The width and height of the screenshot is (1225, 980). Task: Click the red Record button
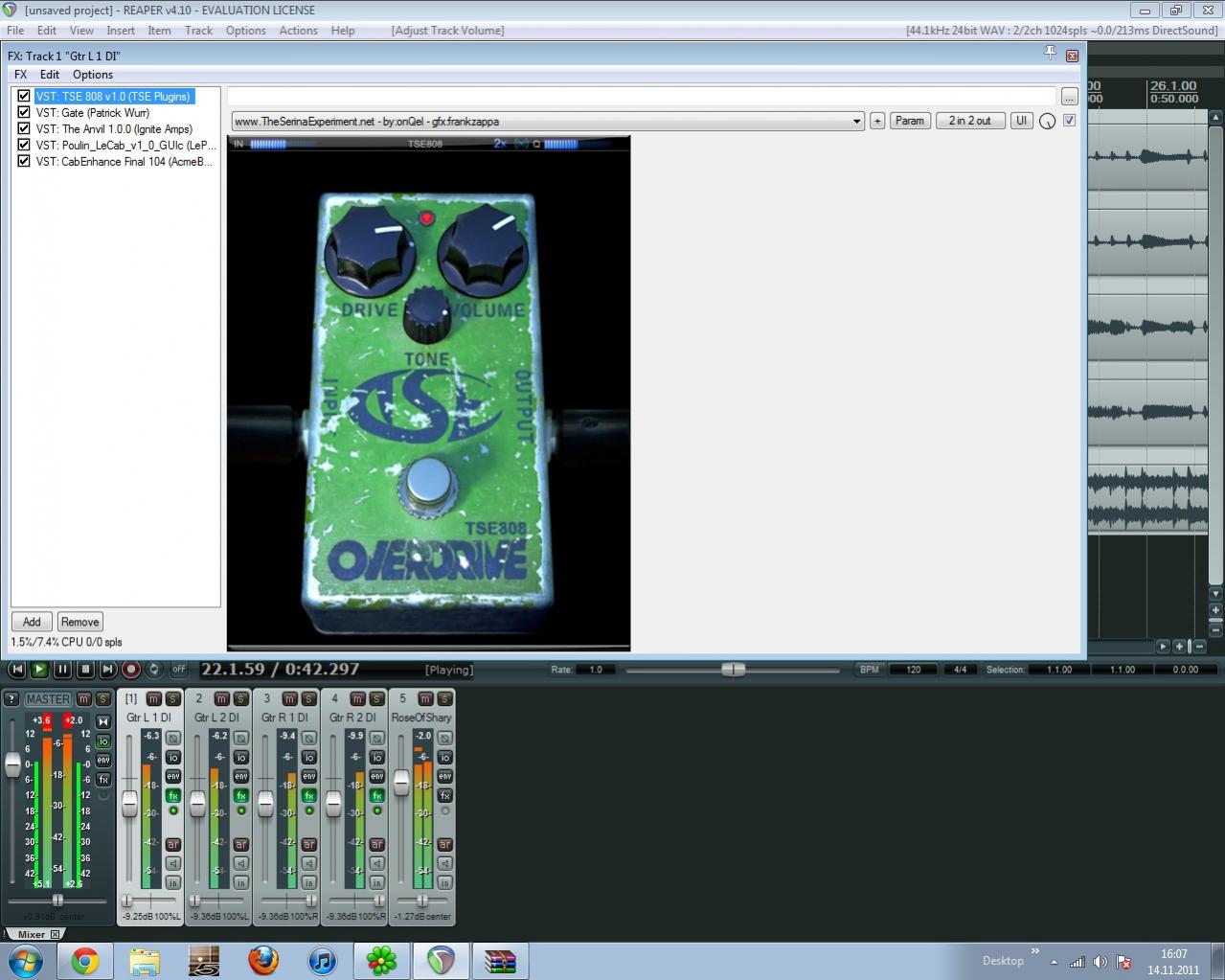click(x=131, y=670)
